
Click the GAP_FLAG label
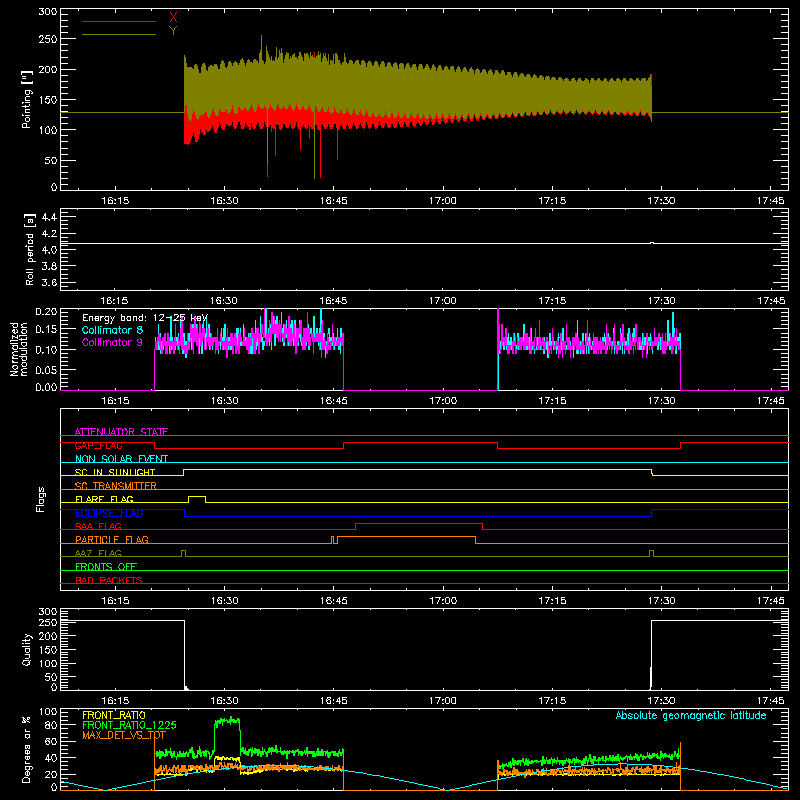[98, 445]
